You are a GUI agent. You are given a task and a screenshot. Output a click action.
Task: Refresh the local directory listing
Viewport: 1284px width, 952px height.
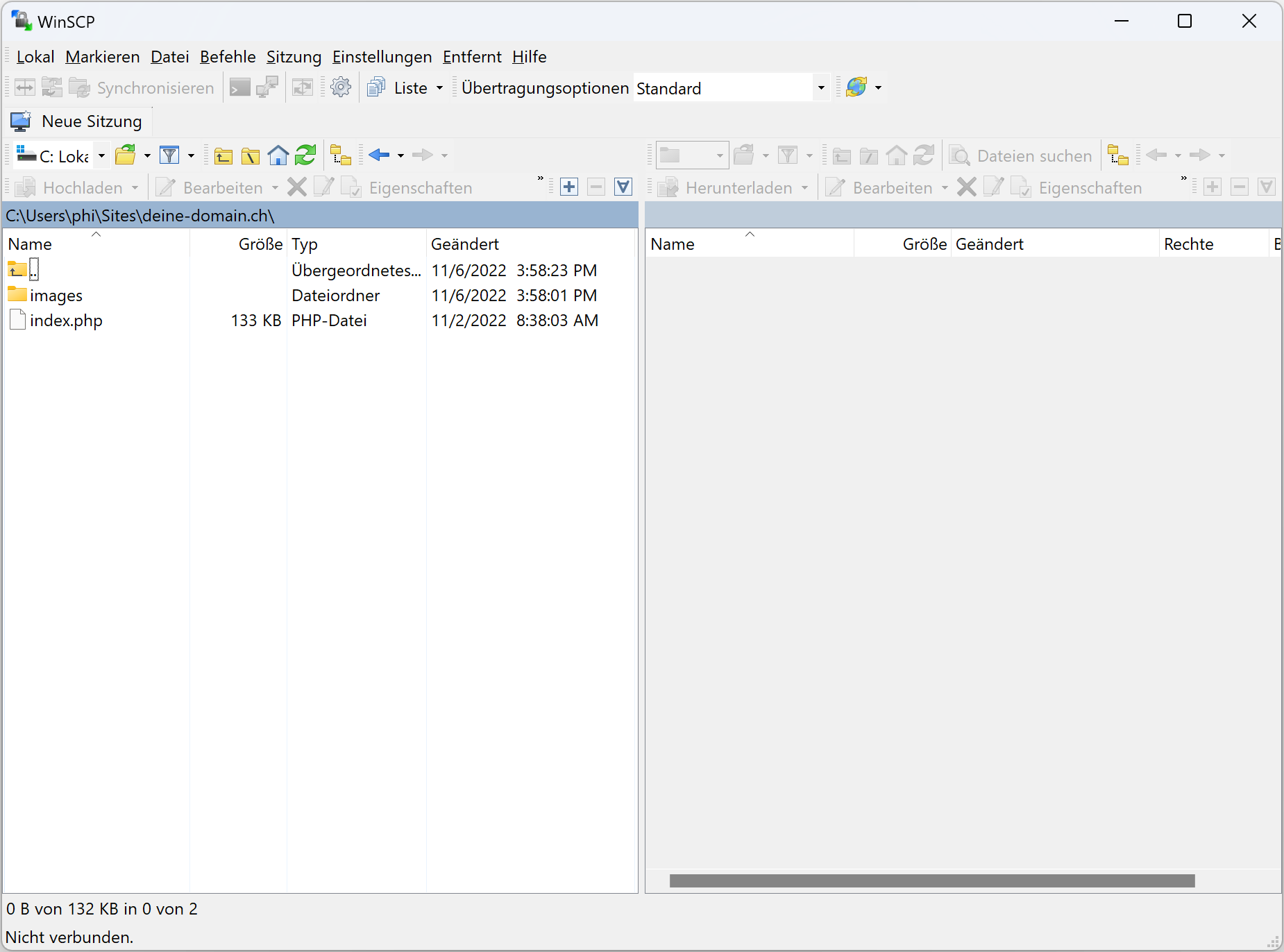[305, 155]
